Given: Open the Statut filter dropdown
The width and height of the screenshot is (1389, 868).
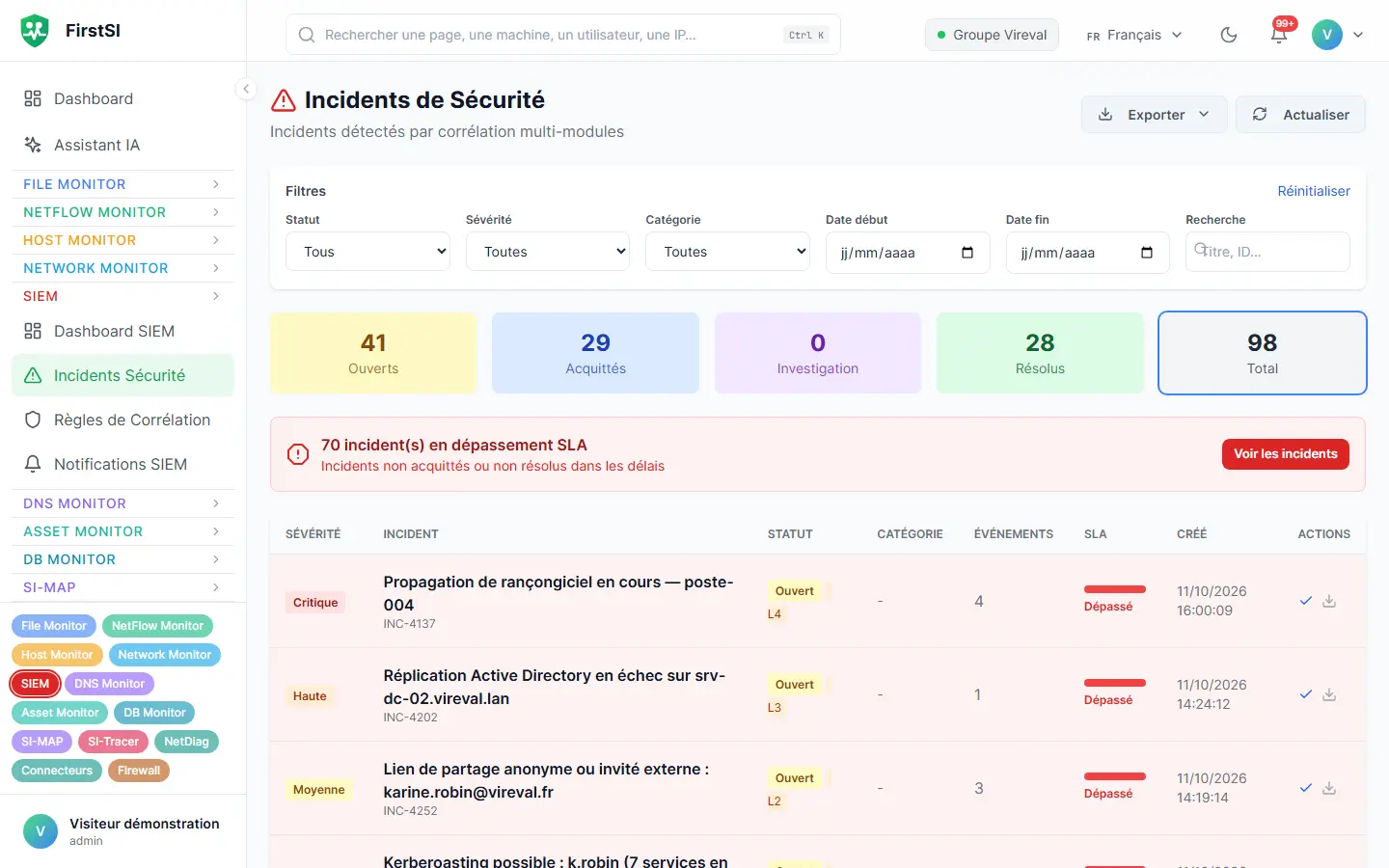Looking at the screenshot, I should coord(368,252).
